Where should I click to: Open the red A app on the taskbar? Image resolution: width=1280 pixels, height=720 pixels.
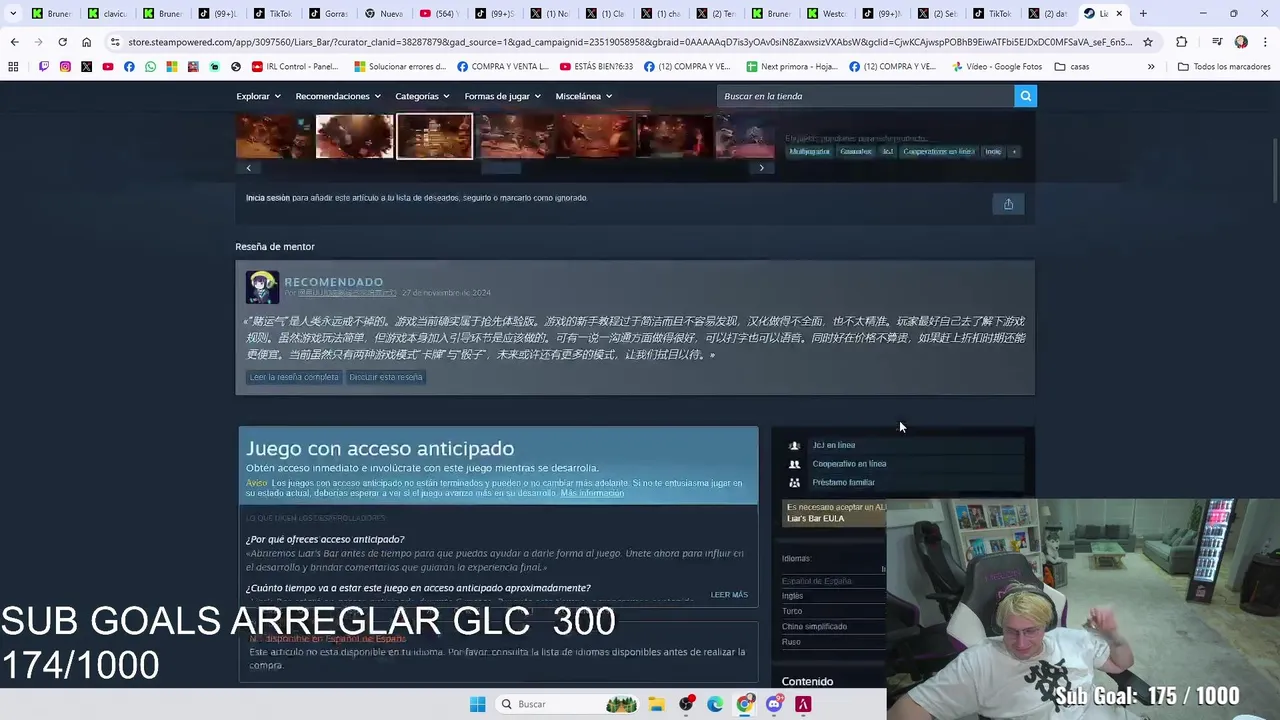pyautogui.click(x=803, y=704)
